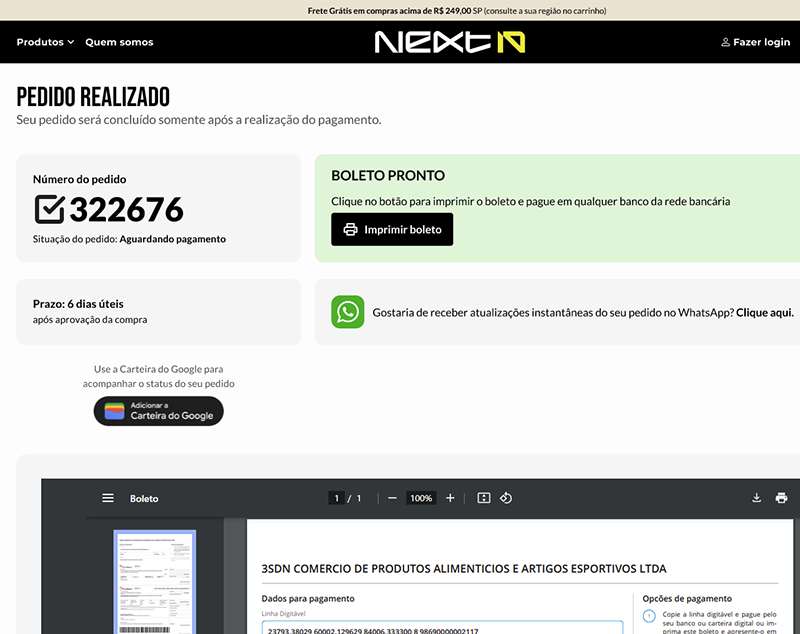Click the user icon beside Fazer login
800x634 pixels.
[725, 42]
